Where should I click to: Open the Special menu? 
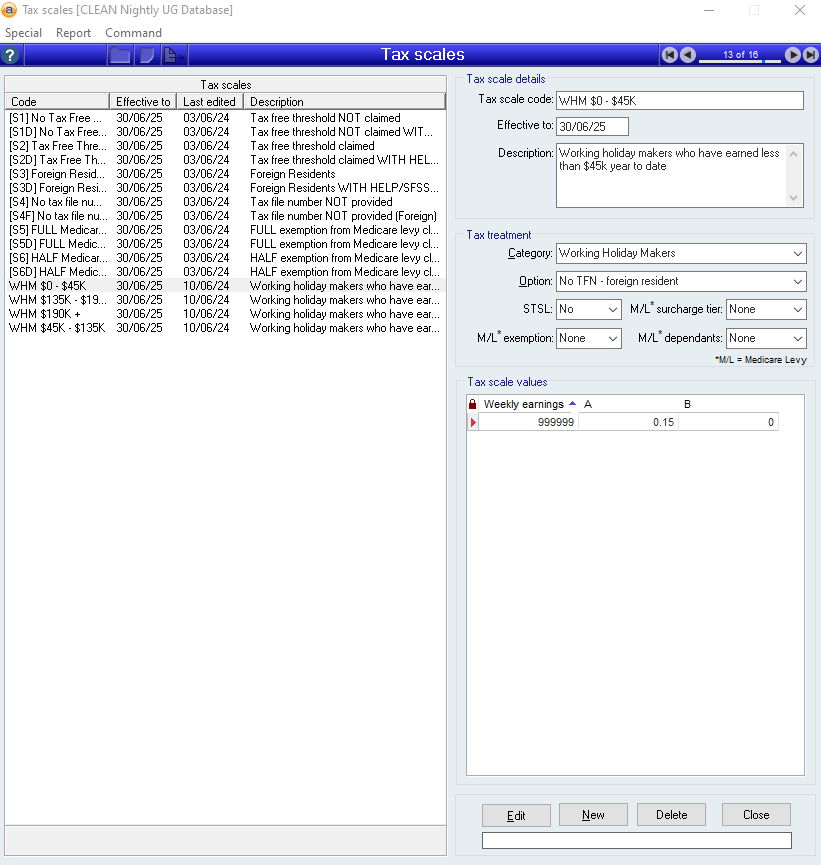(x=23, y=33)
